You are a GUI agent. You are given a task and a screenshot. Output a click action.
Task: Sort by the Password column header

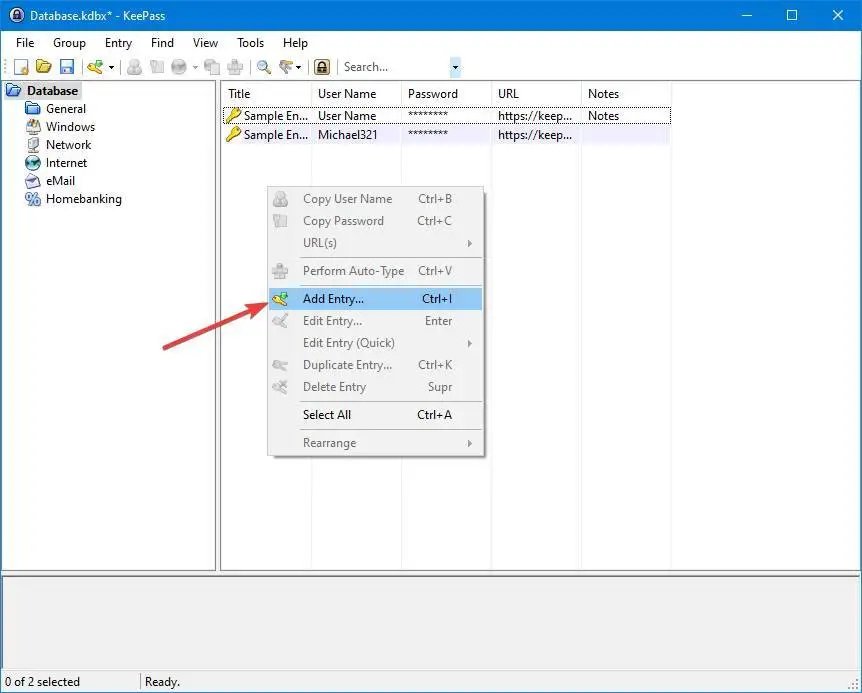click(x=446, y=94)
